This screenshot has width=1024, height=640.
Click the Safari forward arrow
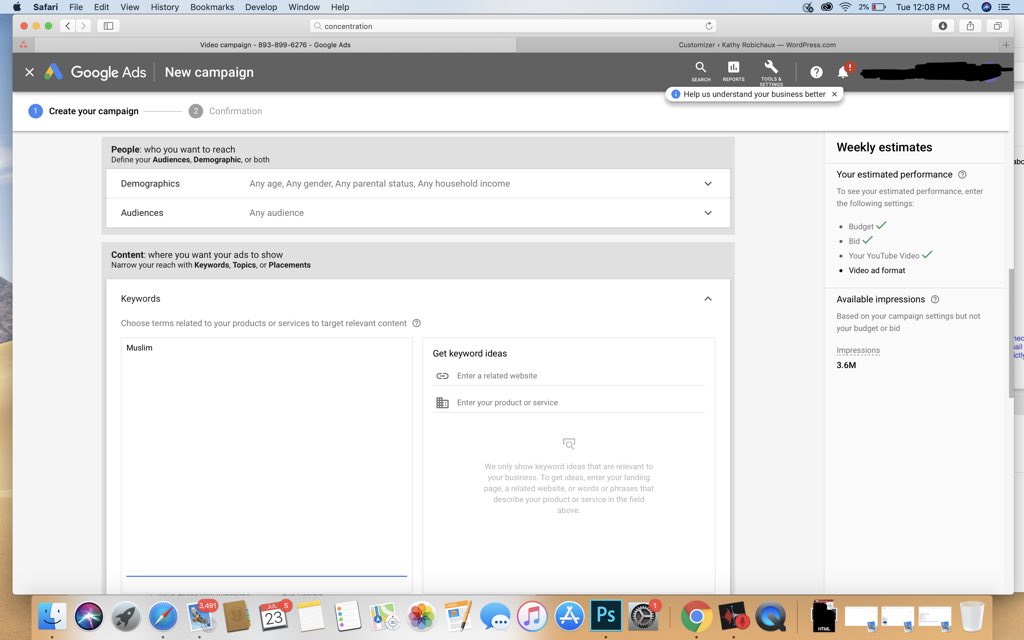pos(83,26)
